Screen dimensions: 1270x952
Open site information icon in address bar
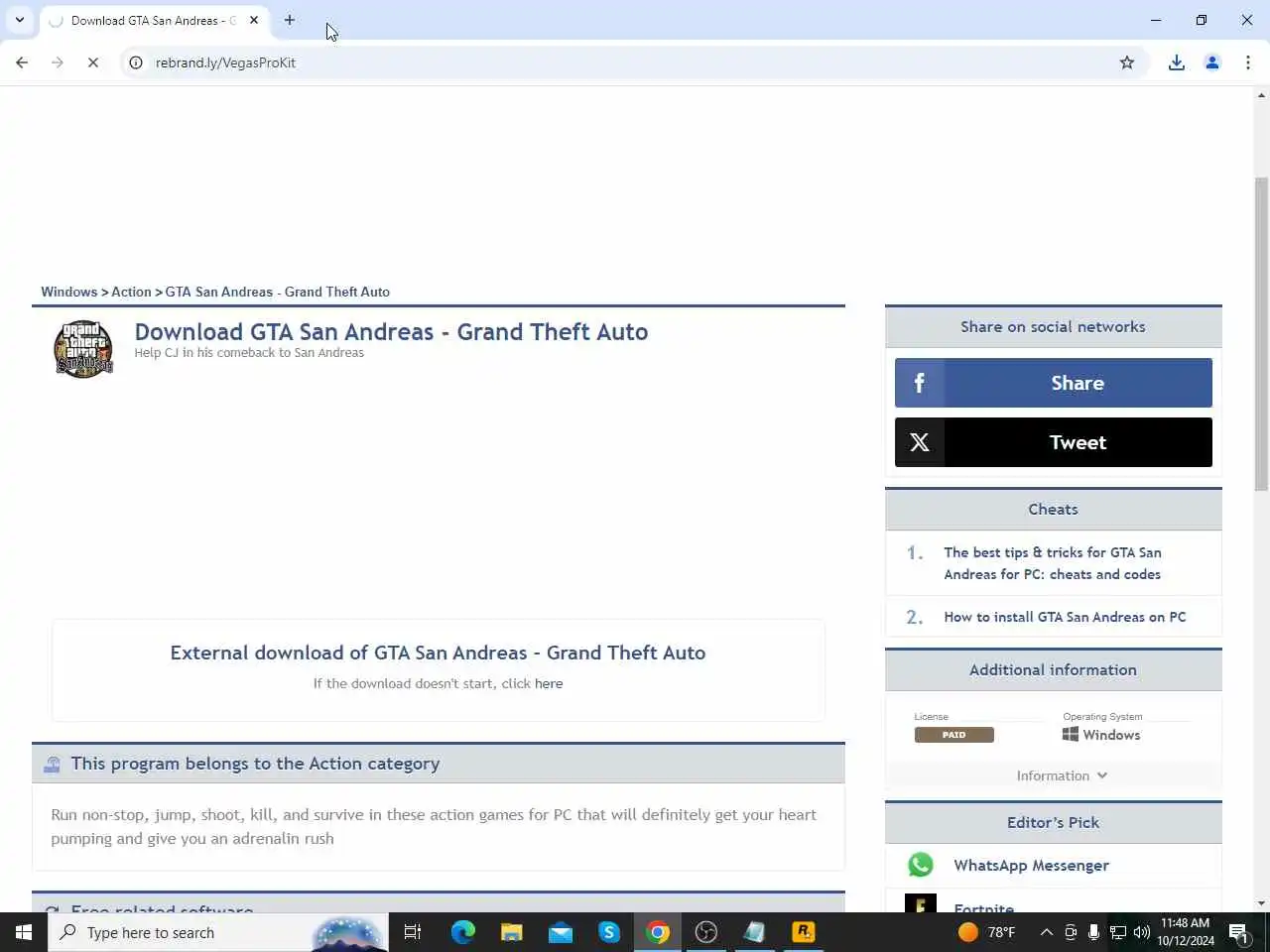[136, 62]
